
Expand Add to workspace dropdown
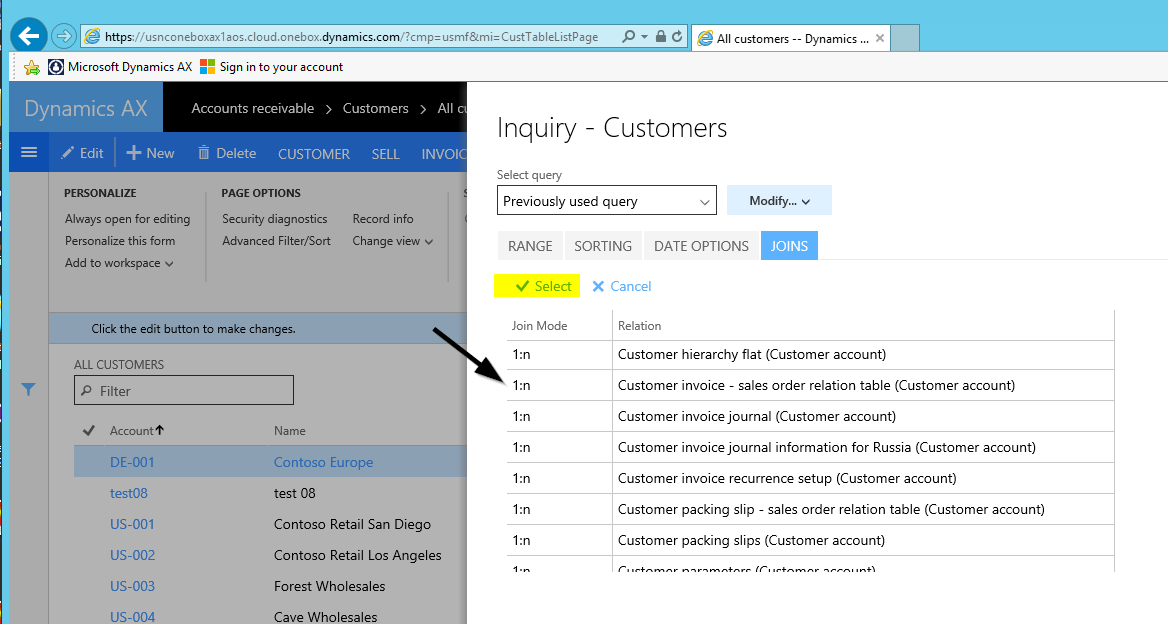point(119,263)
